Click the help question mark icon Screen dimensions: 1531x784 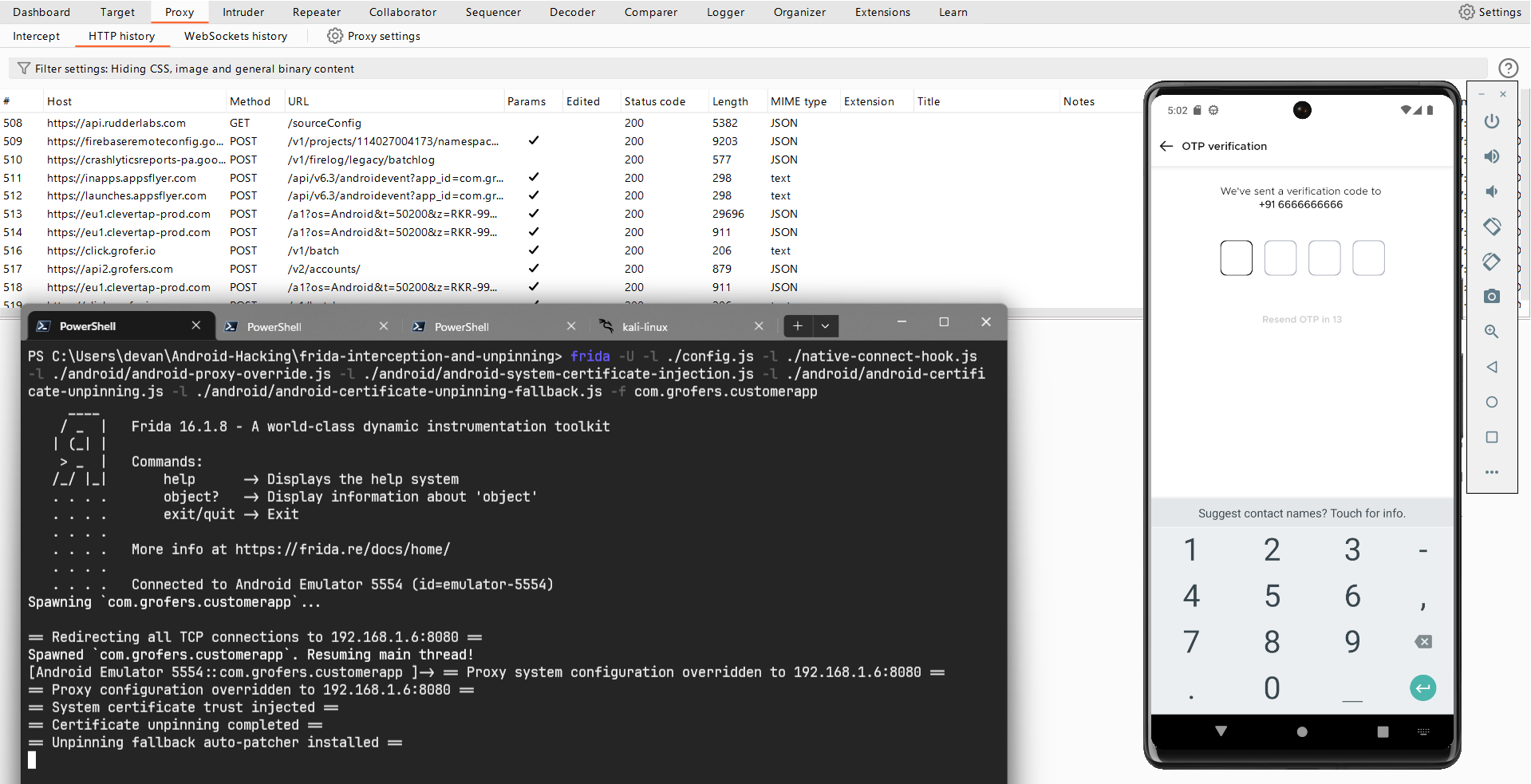coord(1508,69)
